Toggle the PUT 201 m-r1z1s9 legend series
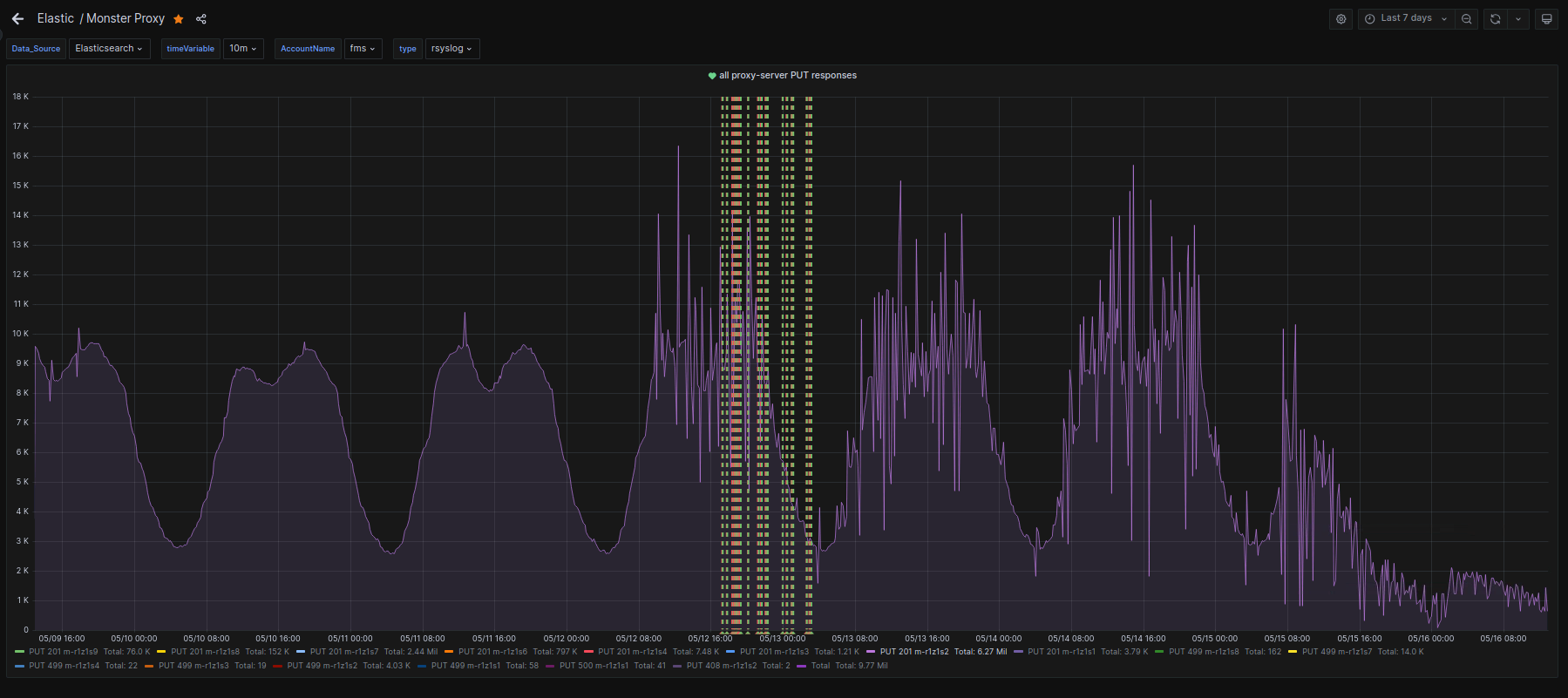Image resolution: width=1568 pixels, height=698 pixels. [x=63, y=652]
